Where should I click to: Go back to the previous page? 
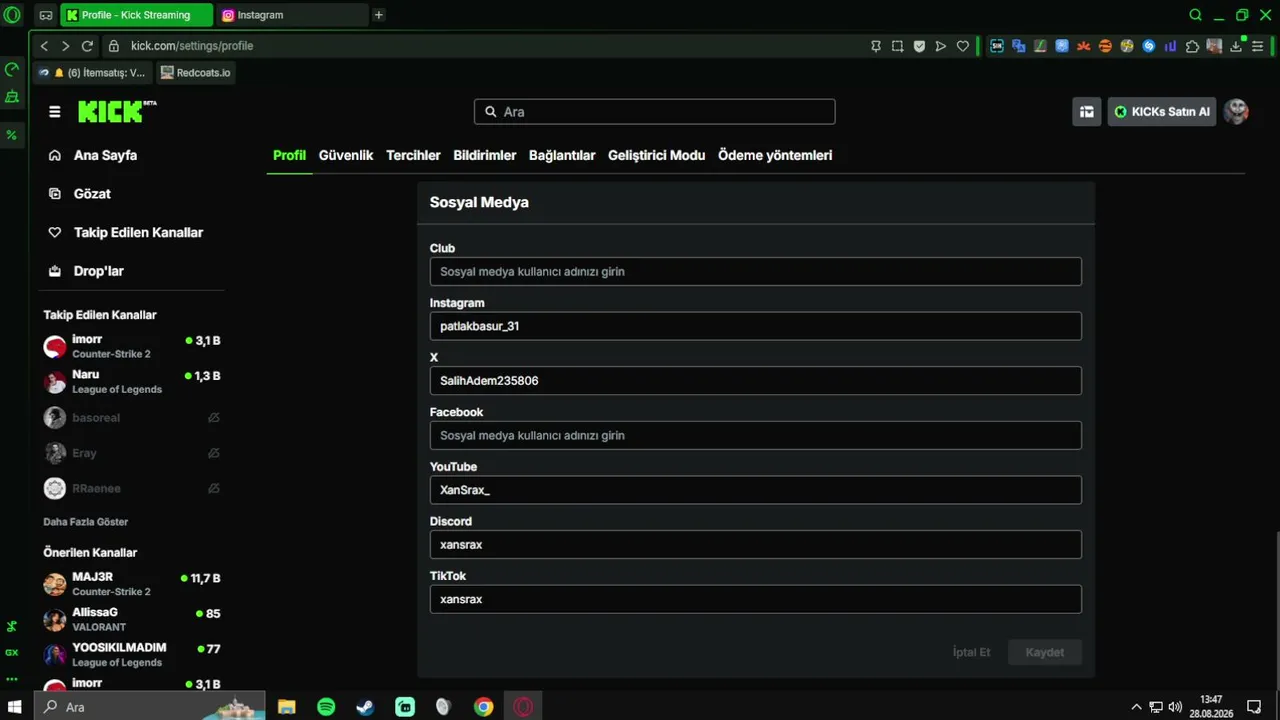click(44, 46)
